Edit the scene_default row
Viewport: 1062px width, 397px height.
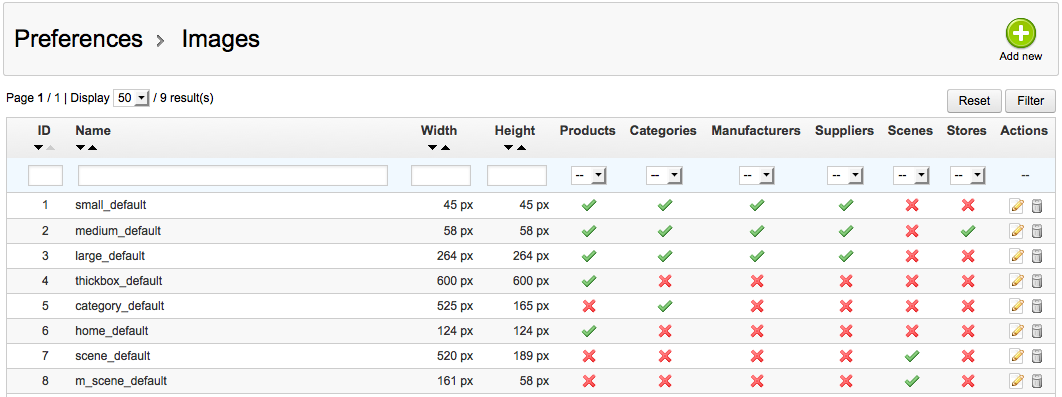(1016, 356)
